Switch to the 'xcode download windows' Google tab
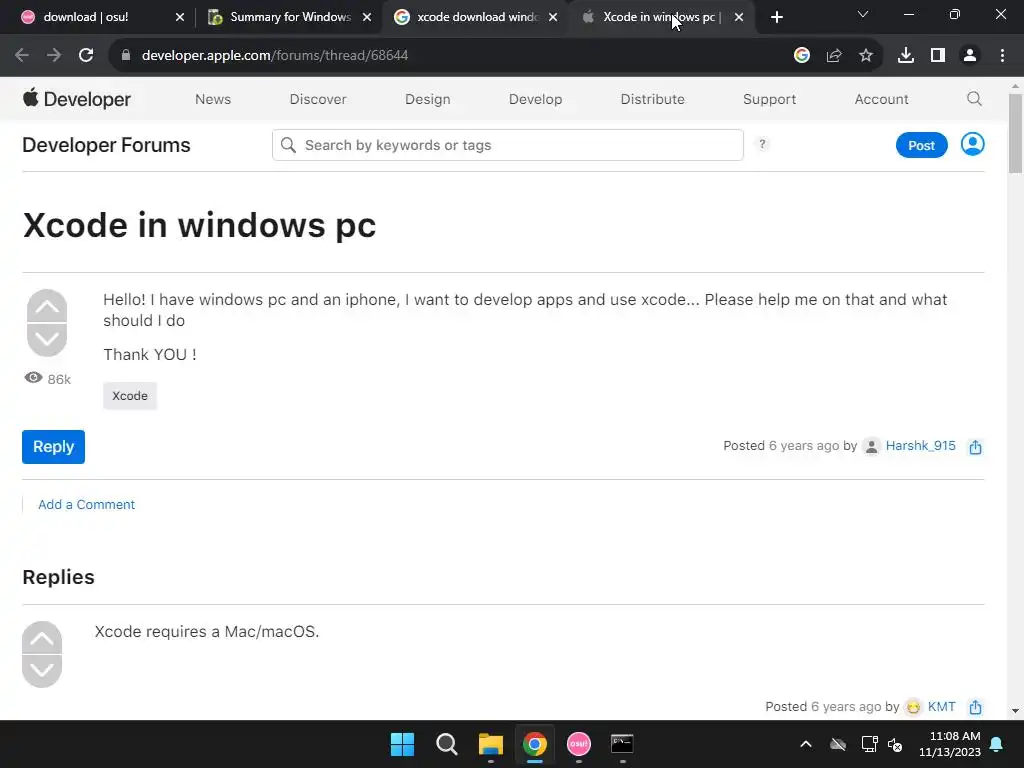 [477, 17]
